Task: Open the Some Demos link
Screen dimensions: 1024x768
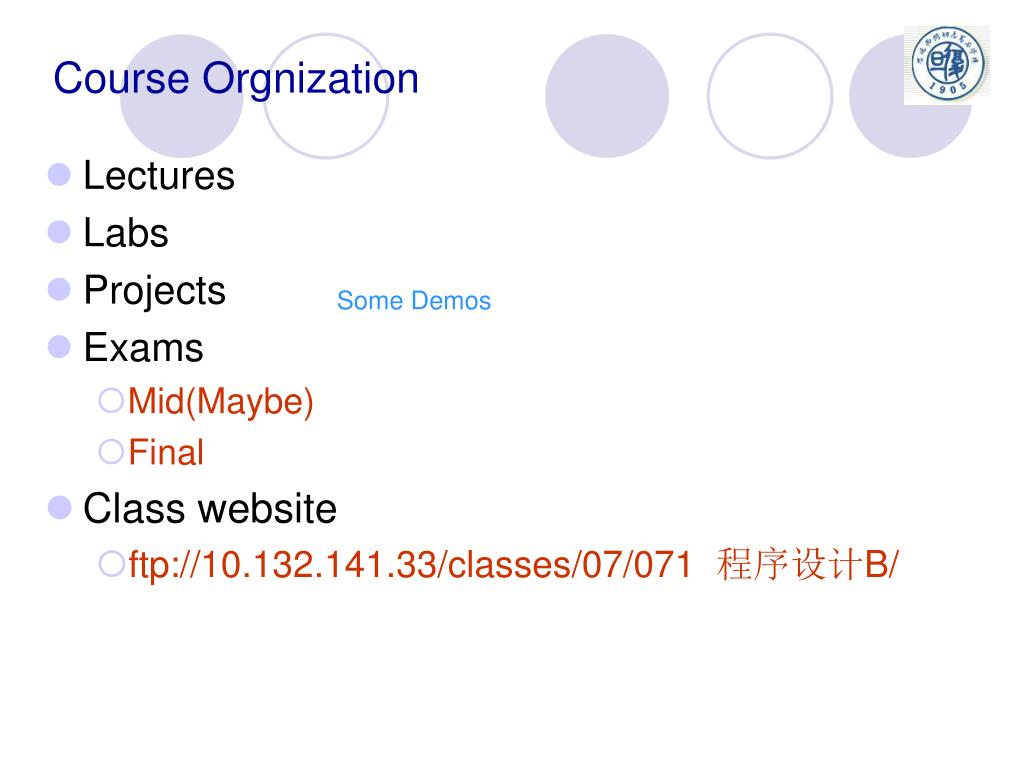Action: [x=414, y=301]
